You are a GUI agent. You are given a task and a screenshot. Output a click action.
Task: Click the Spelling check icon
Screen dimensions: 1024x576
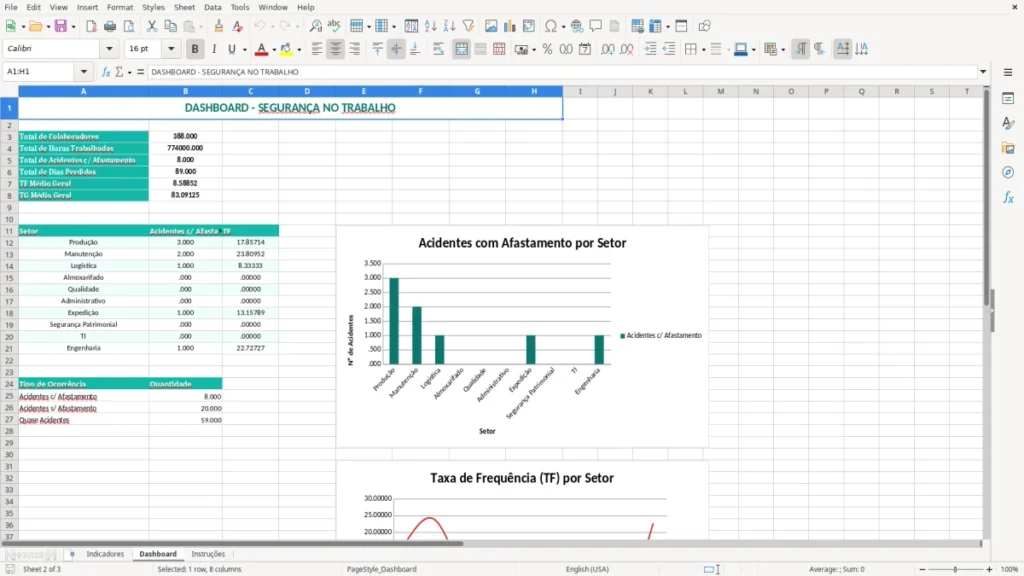pyautogui.click(x=334, y=26)
